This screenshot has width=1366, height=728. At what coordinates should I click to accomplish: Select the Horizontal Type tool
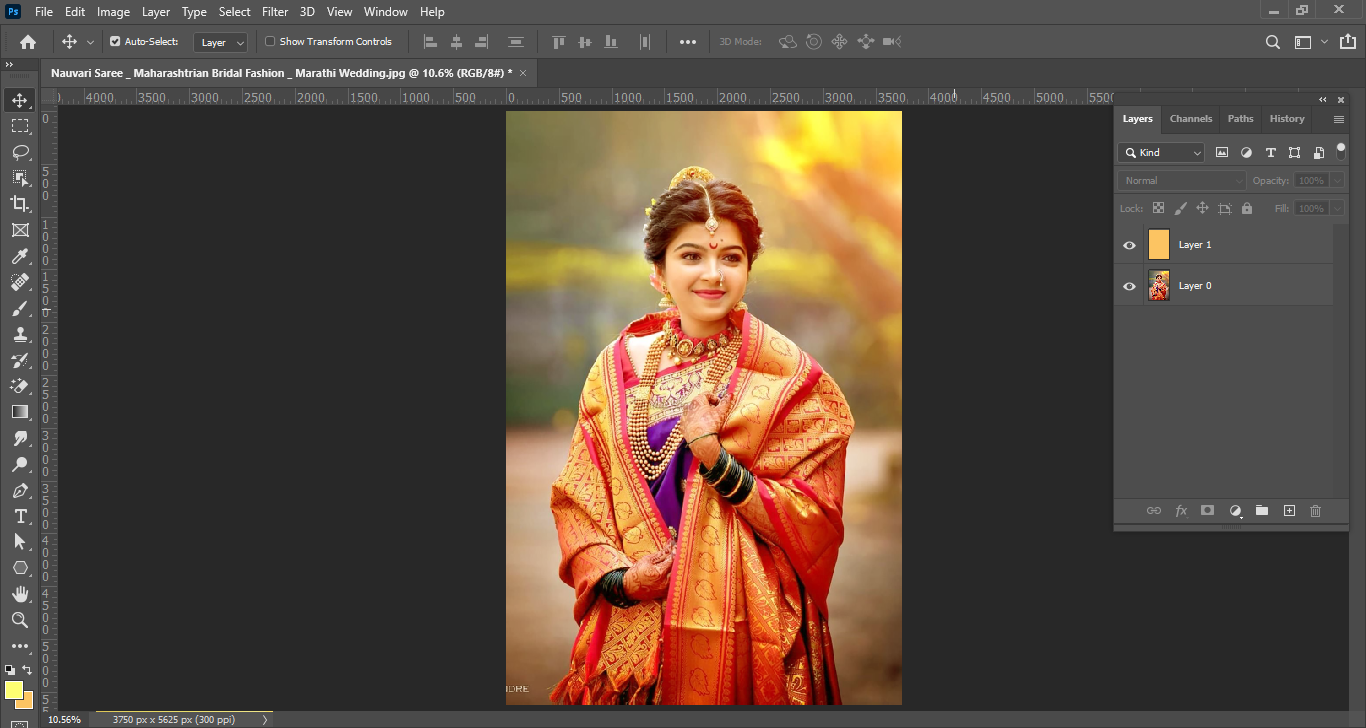point(20,516)
